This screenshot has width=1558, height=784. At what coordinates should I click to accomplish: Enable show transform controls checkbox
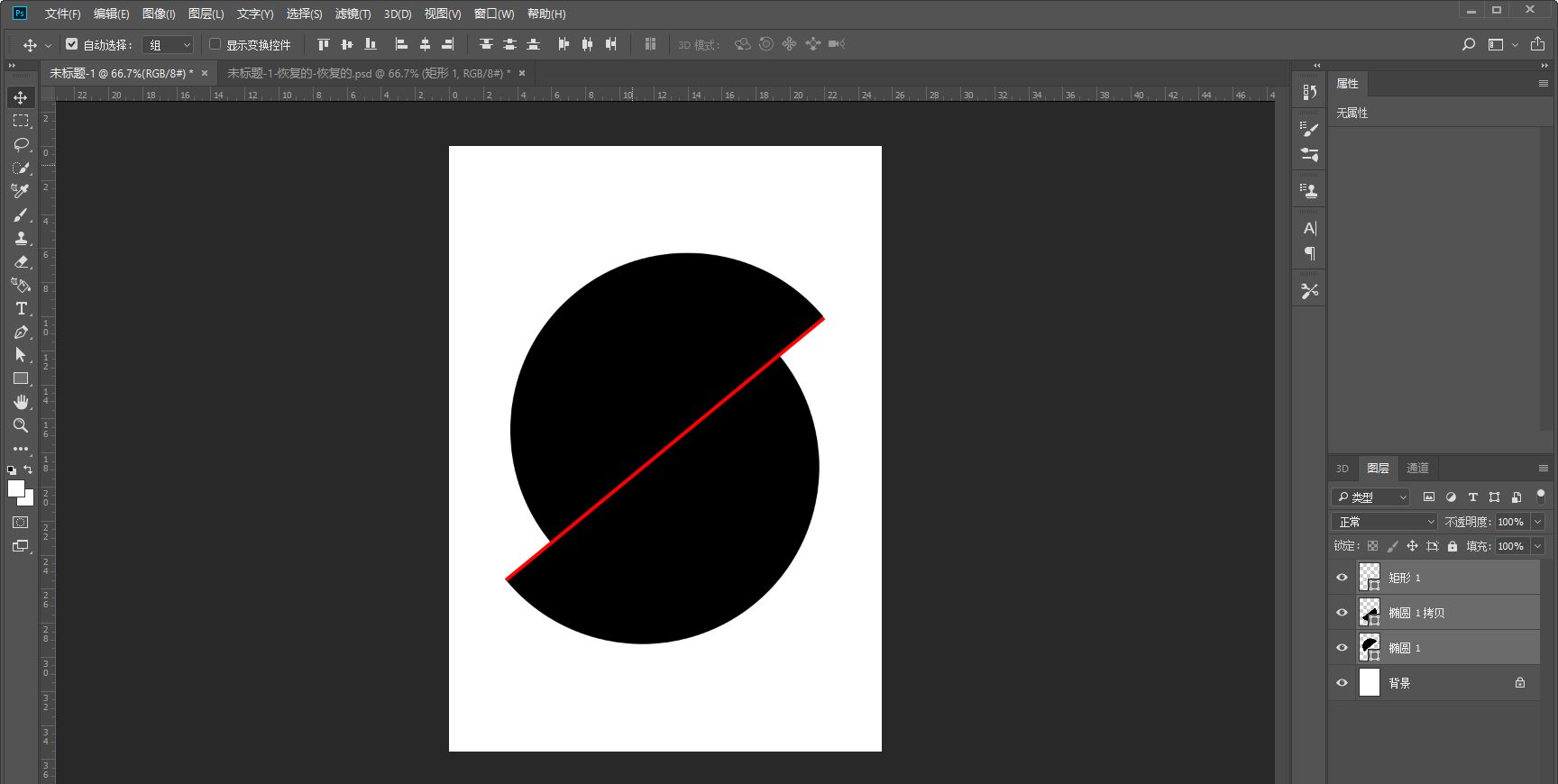tap(215, 43)
